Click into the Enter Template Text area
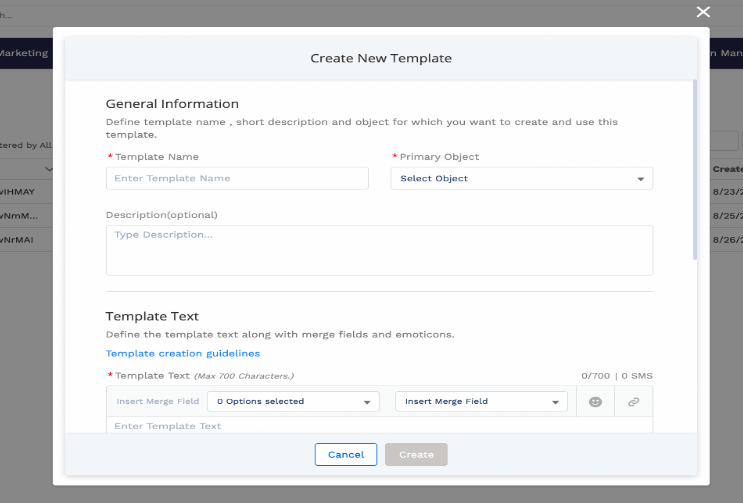Screen dimensions: 743x503 (379, 426)
